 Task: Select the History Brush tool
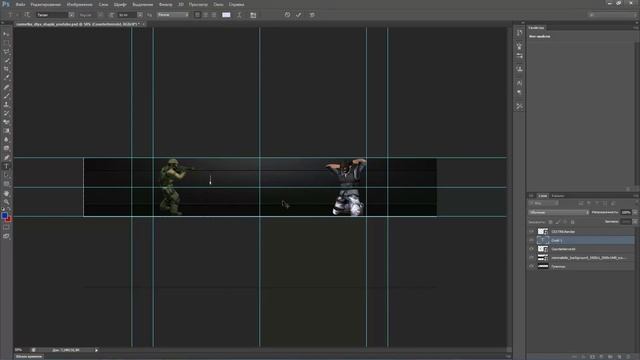click(x=6, y=113)
